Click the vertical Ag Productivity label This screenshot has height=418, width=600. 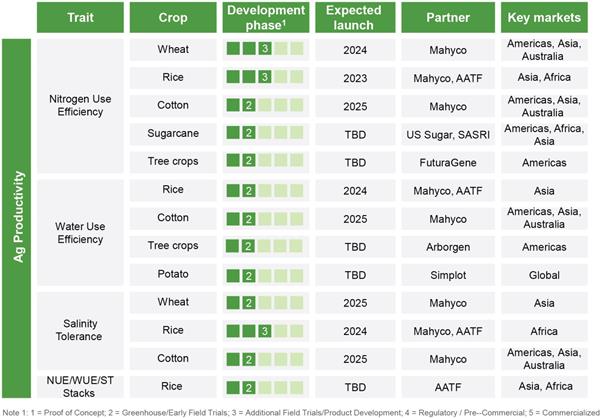tap(19, 218)
